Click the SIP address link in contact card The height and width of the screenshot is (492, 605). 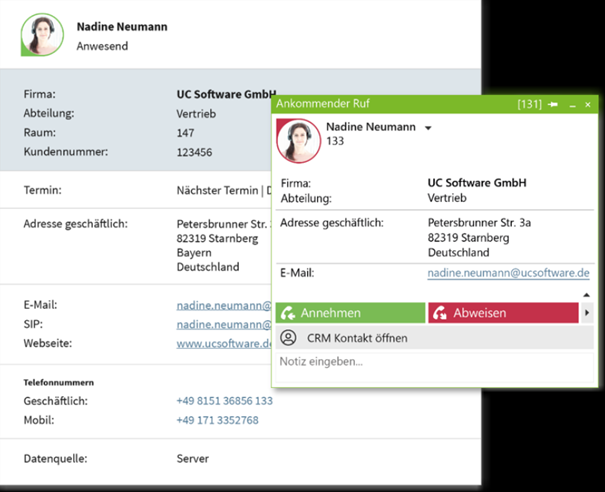coord(224,325)
